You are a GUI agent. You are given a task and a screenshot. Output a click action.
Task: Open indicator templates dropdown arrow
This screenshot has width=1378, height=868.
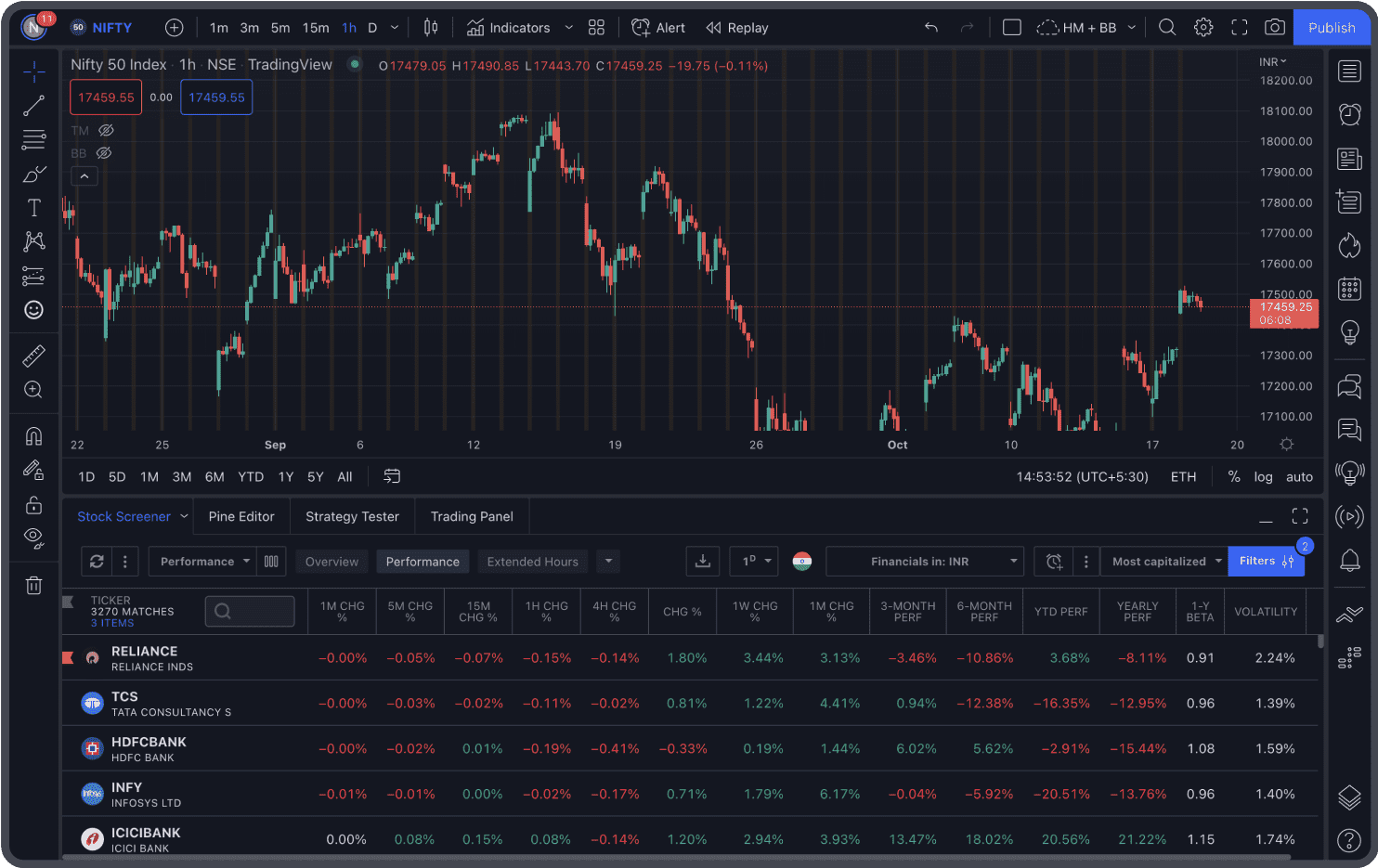569,28
